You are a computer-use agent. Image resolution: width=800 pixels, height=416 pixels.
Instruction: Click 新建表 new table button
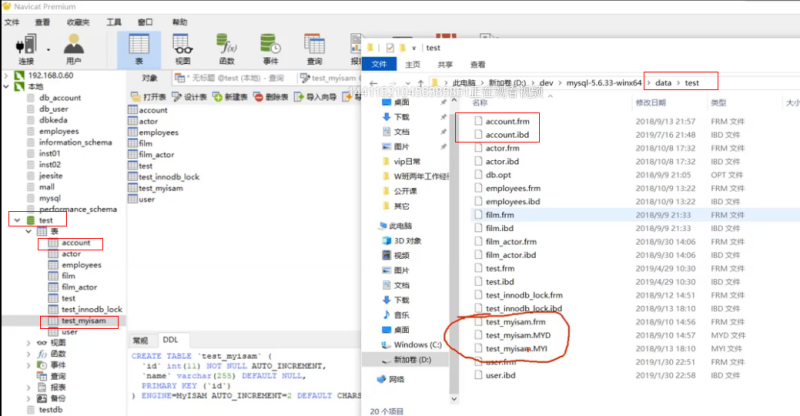point(230,97)
